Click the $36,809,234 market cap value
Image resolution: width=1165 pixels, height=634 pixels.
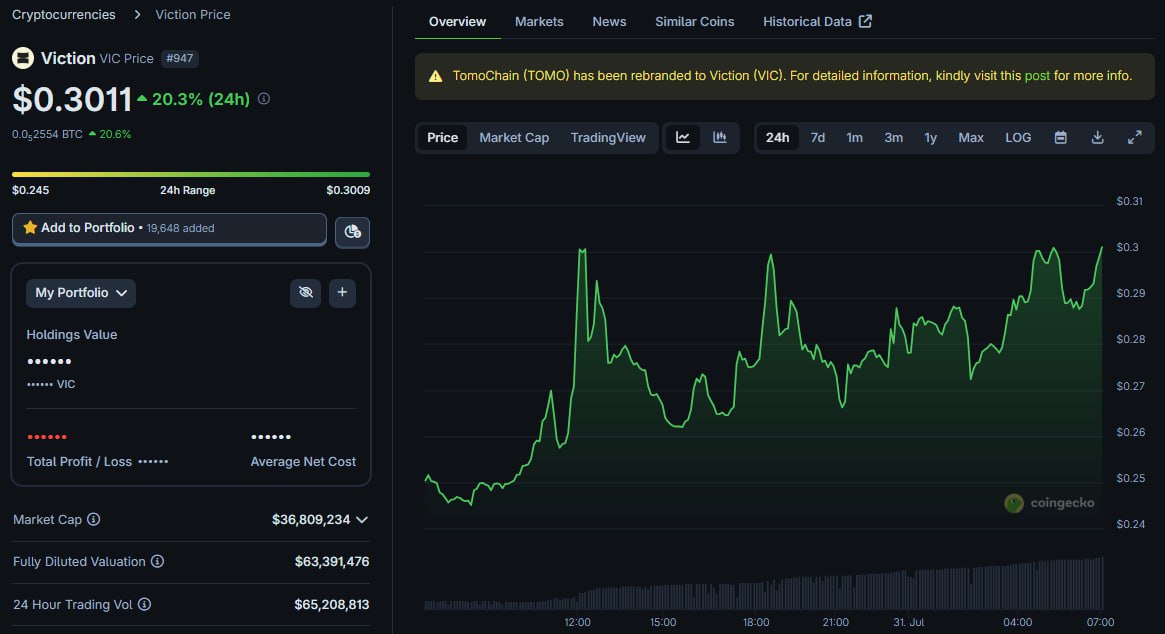[x=311, y=520]
